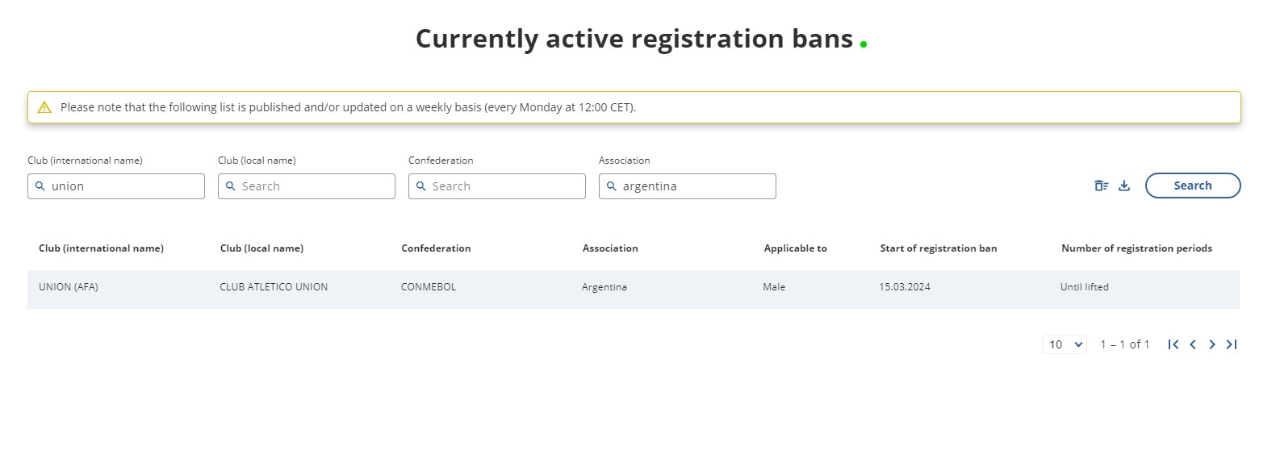This screenshot has width=1280, height=467.
Task: Click the Start of registration ban column header
Action: 938,249
